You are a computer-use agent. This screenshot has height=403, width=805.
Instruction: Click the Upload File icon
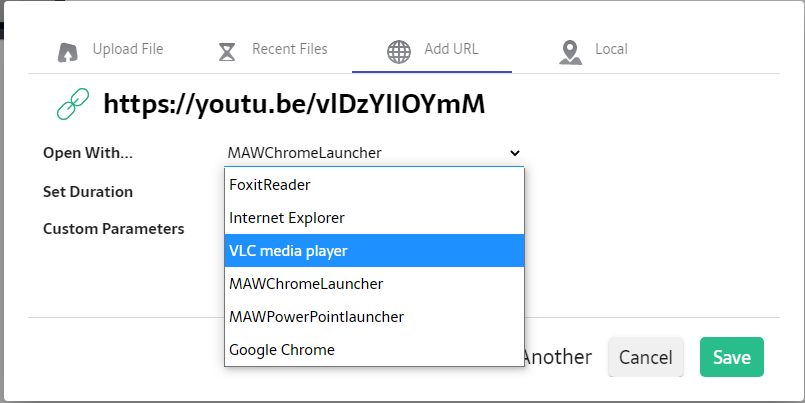pos(68,51)
